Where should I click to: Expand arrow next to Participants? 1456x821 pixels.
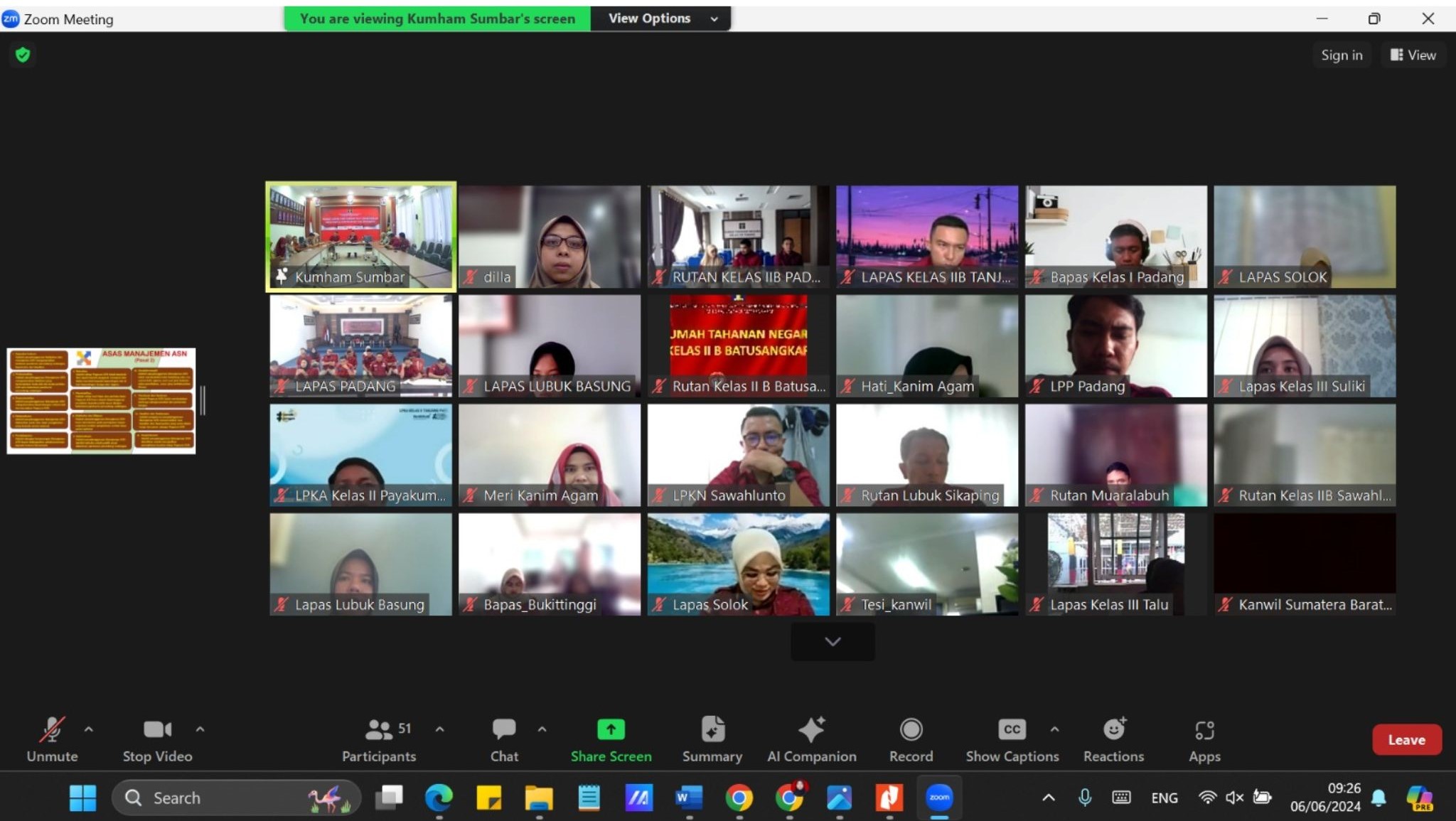point(439,729)
